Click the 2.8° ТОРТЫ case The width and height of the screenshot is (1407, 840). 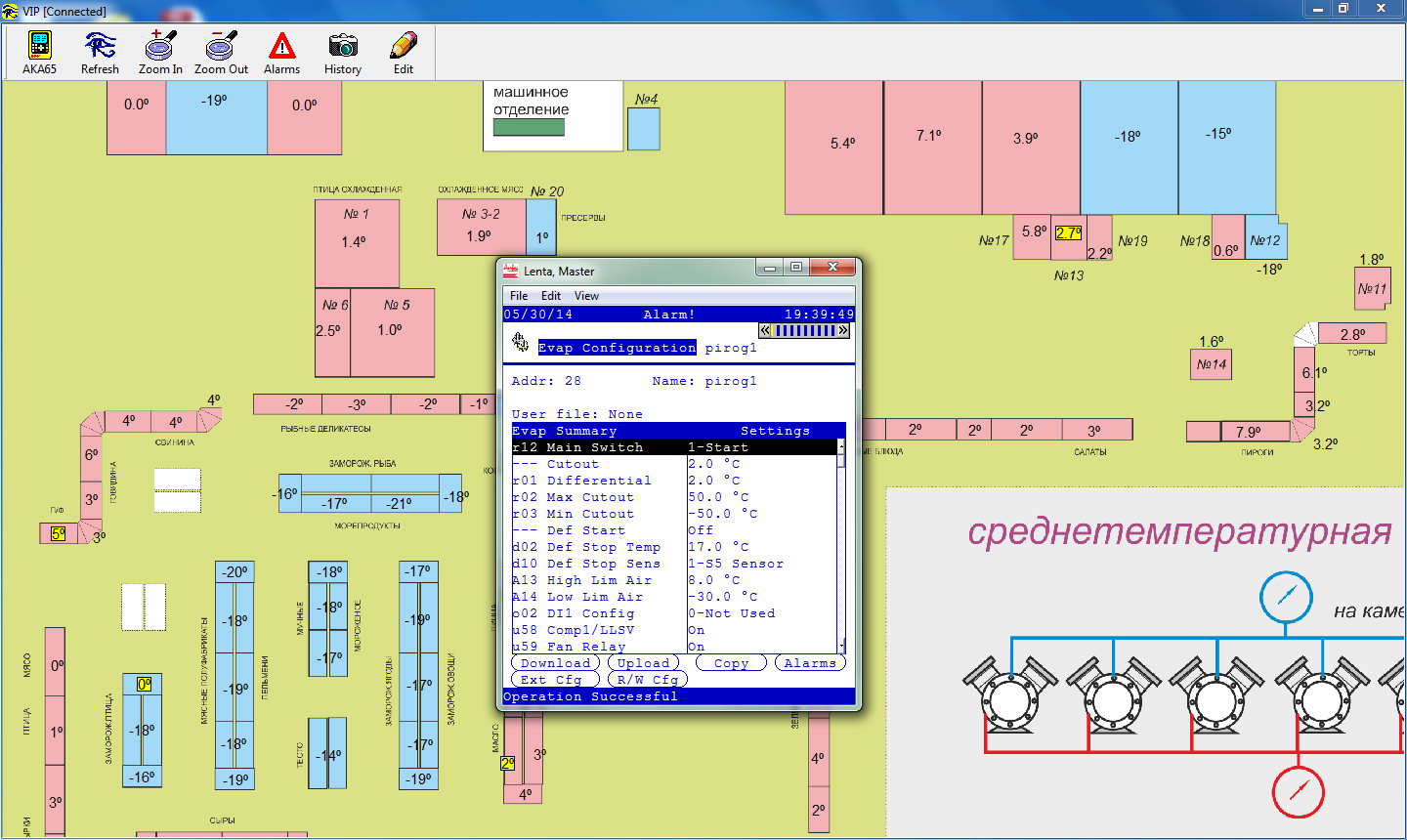[x=1353, y=333]
